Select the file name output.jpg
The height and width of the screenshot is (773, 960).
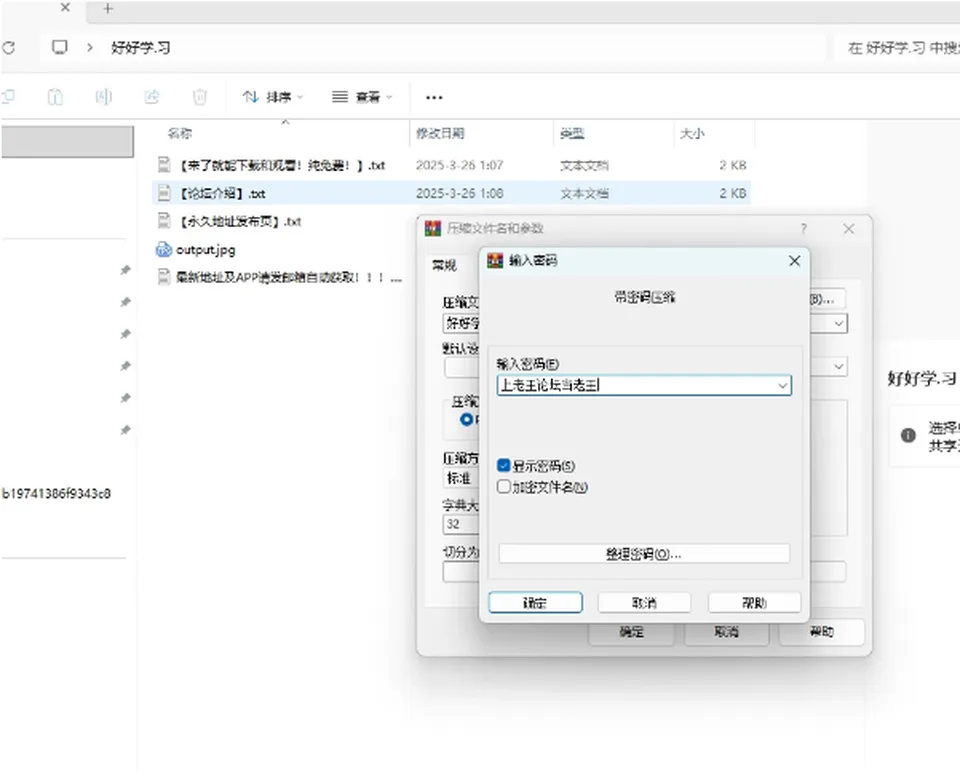tap(205, 250)
